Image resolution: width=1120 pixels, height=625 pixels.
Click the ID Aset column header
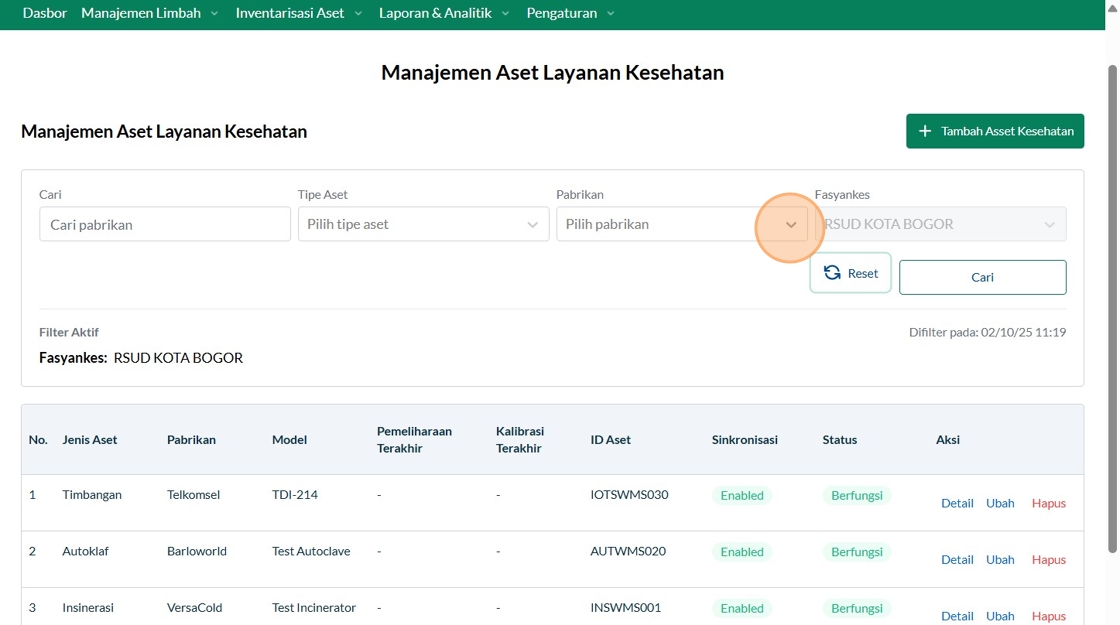click(611, 439)
